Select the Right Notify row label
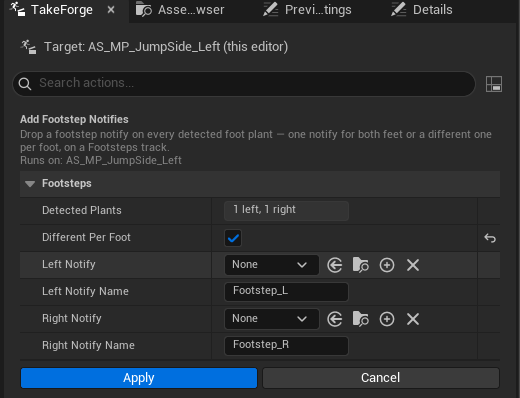This screenshot has width=520, height=398. coord(72,319)
